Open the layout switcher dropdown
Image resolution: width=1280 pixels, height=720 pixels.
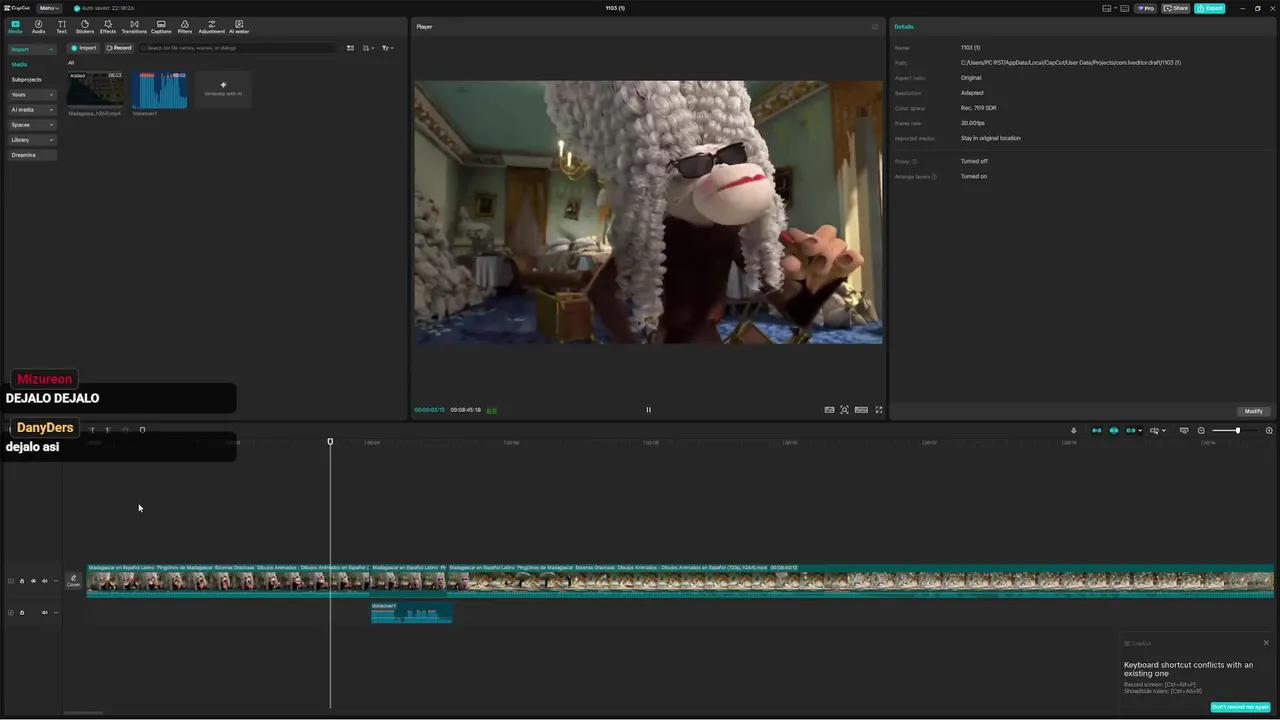point(1109,8)
